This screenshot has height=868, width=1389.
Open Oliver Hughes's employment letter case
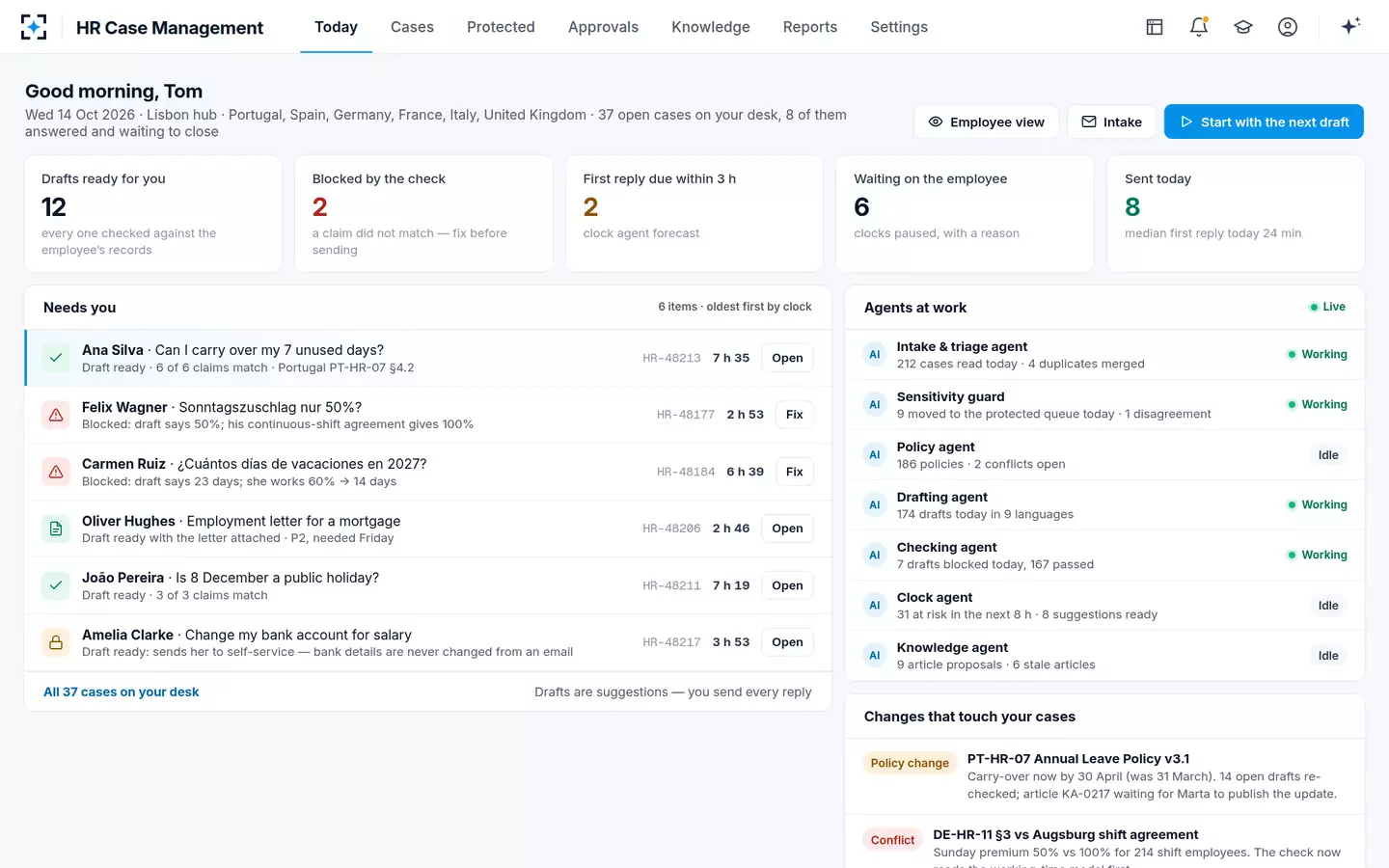pos(787,529)
